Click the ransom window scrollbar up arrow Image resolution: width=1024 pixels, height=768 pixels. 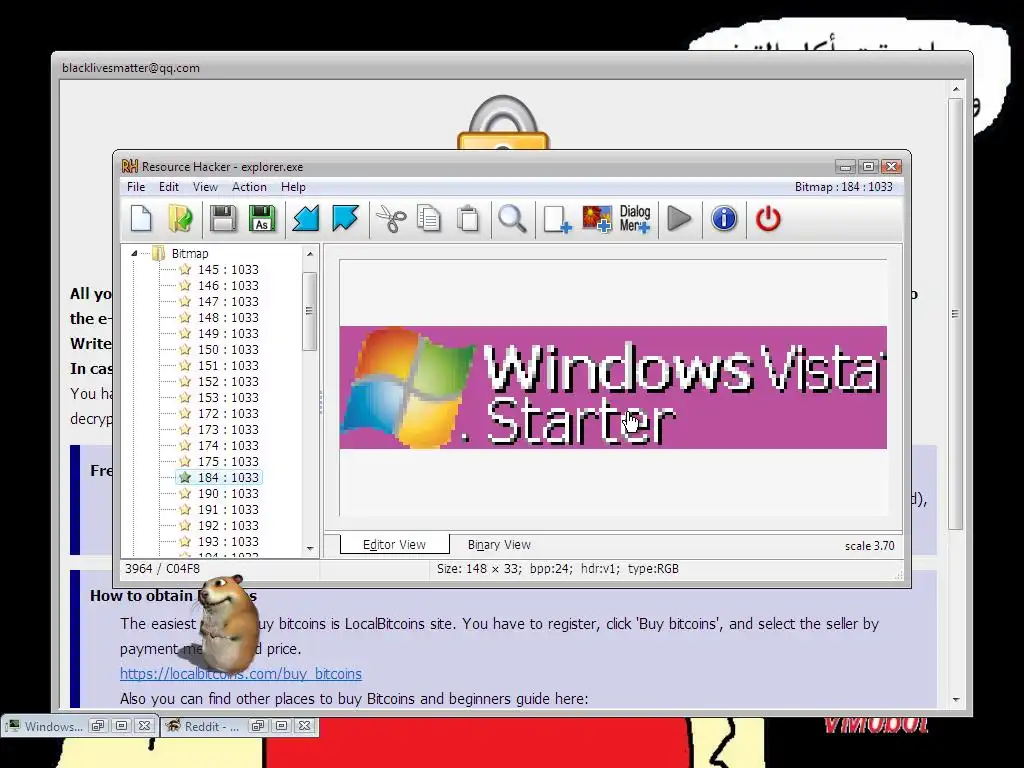tap(955, 89)
